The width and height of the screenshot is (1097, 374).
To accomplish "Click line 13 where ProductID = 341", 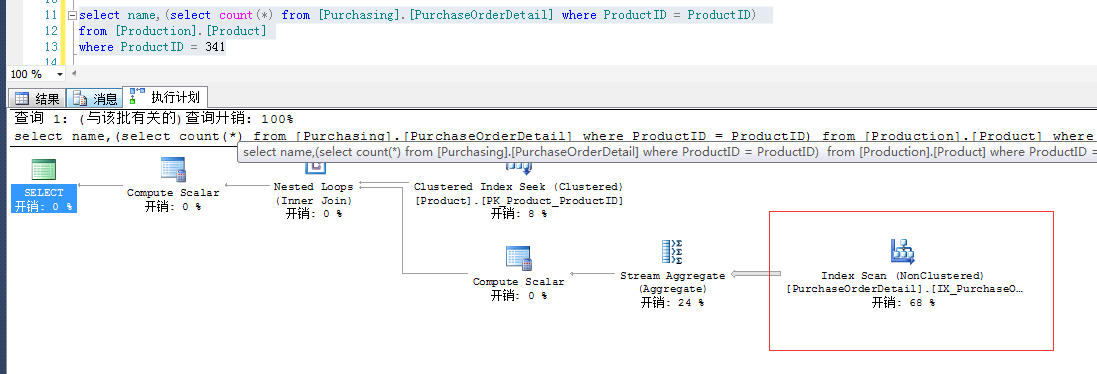I will tap(152, 47).
